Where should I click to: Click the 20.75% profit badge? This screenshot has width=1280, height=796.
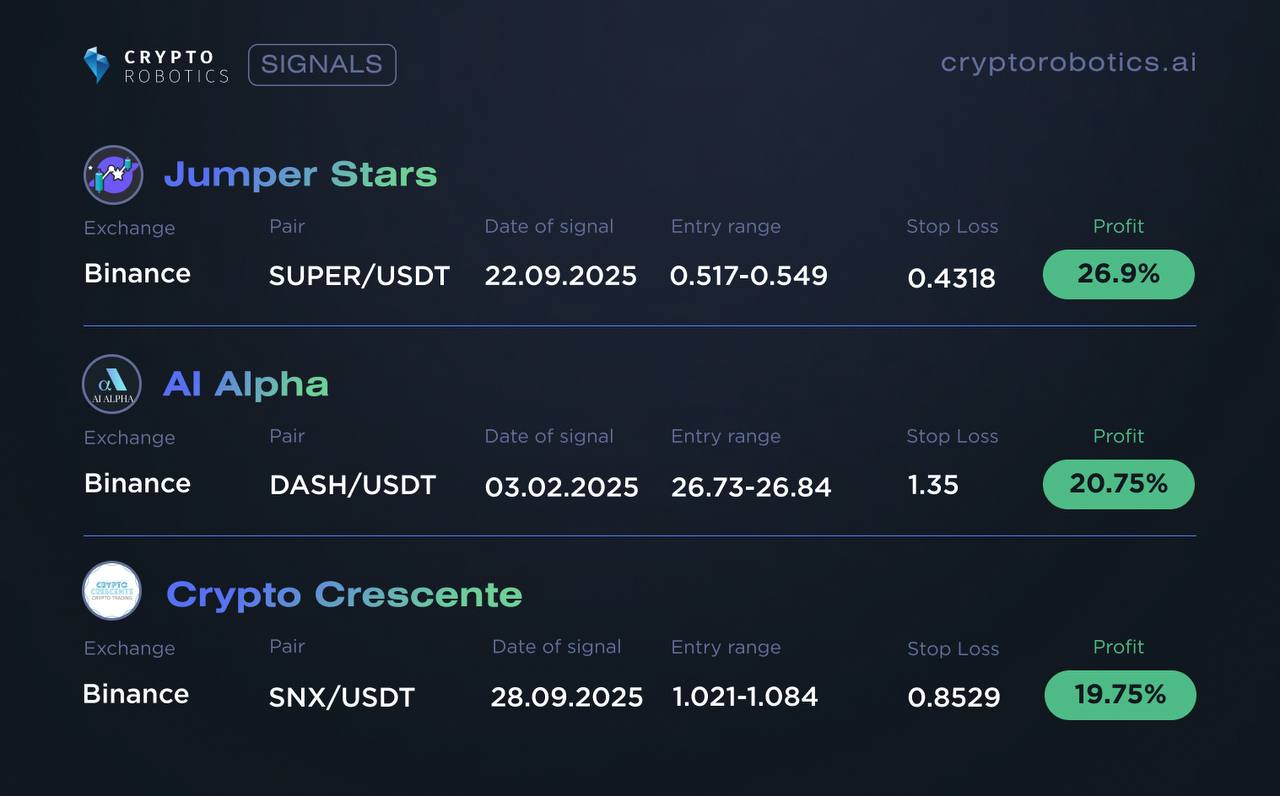coord(1118,485)
